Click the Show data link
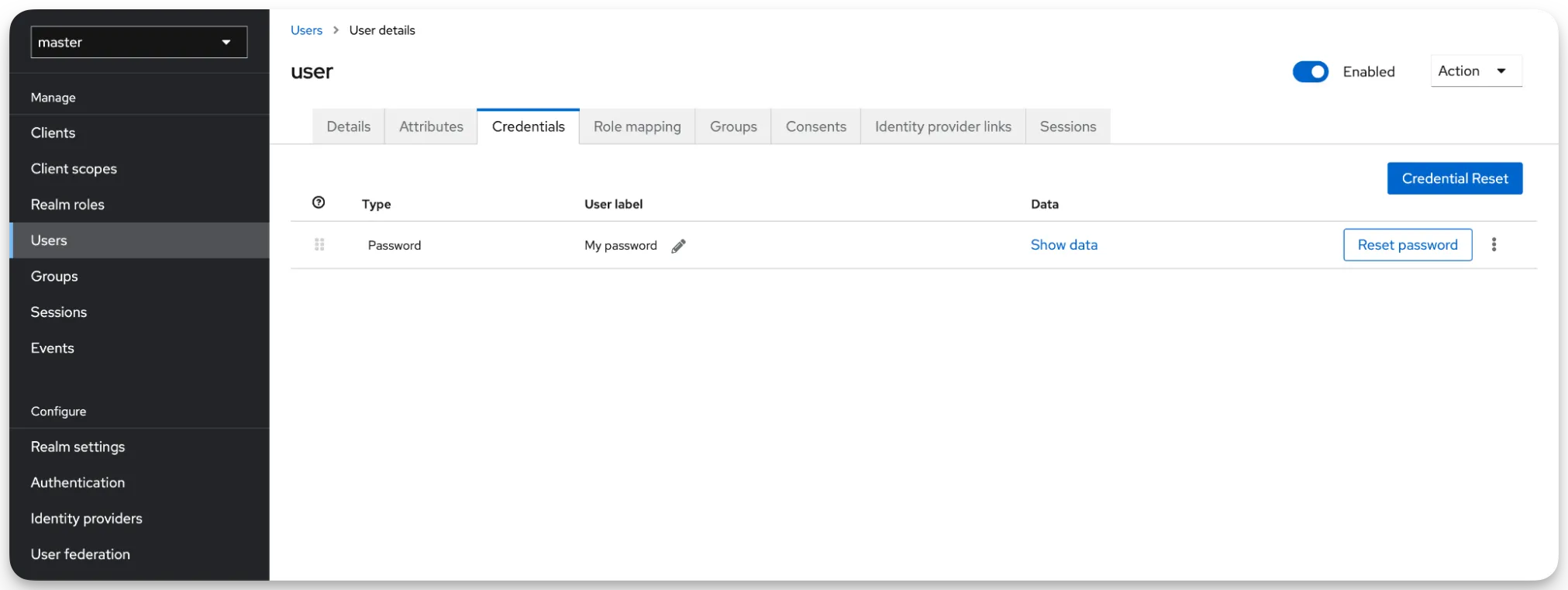This screenshot has width=1568, height=590. pyautogui.click(x=1063, y=245)
